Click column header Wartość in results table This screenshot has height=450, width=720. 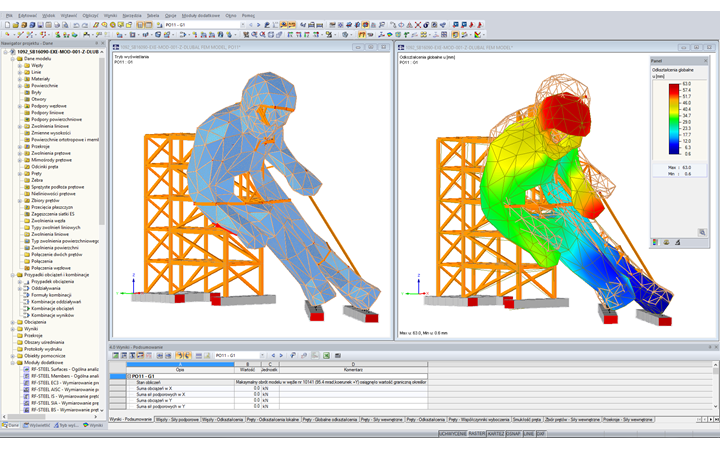248,370
